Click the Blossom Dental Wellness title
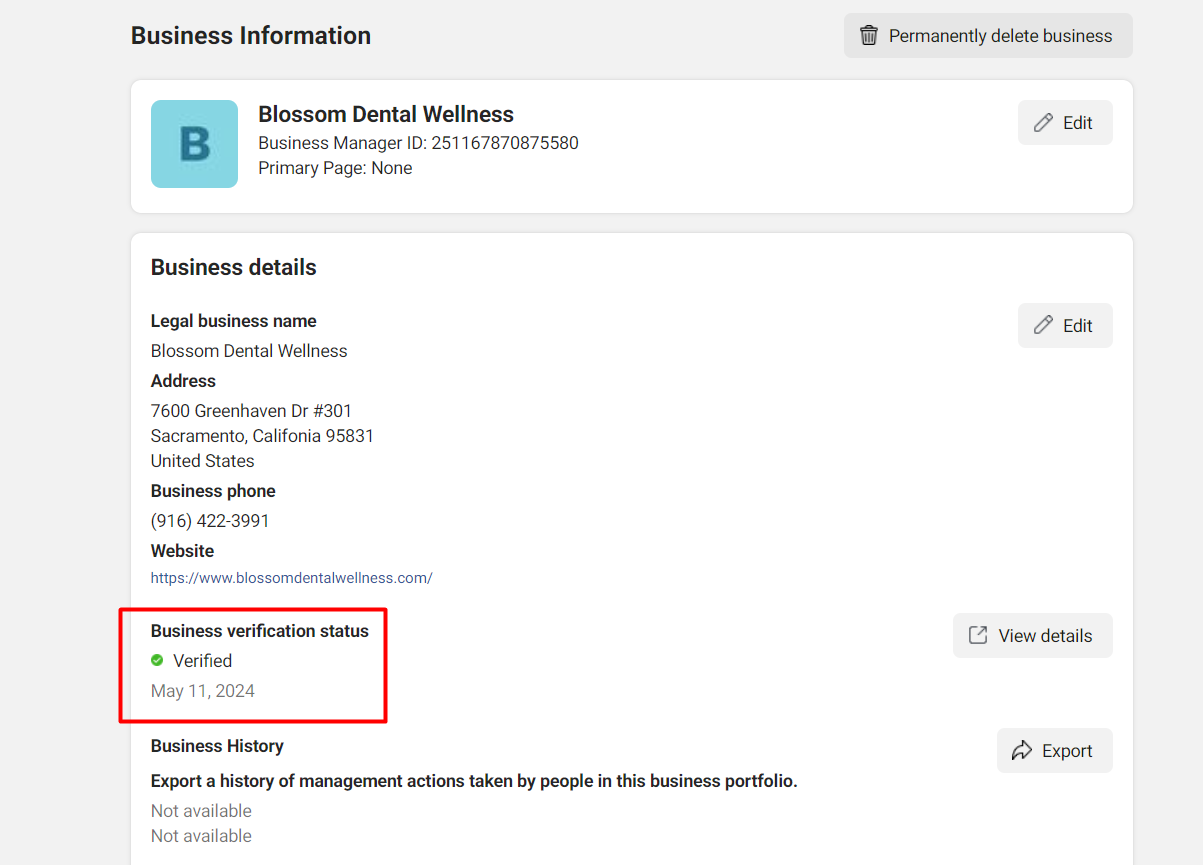This screenshot has width=1203, height=865. coord(386,114)
